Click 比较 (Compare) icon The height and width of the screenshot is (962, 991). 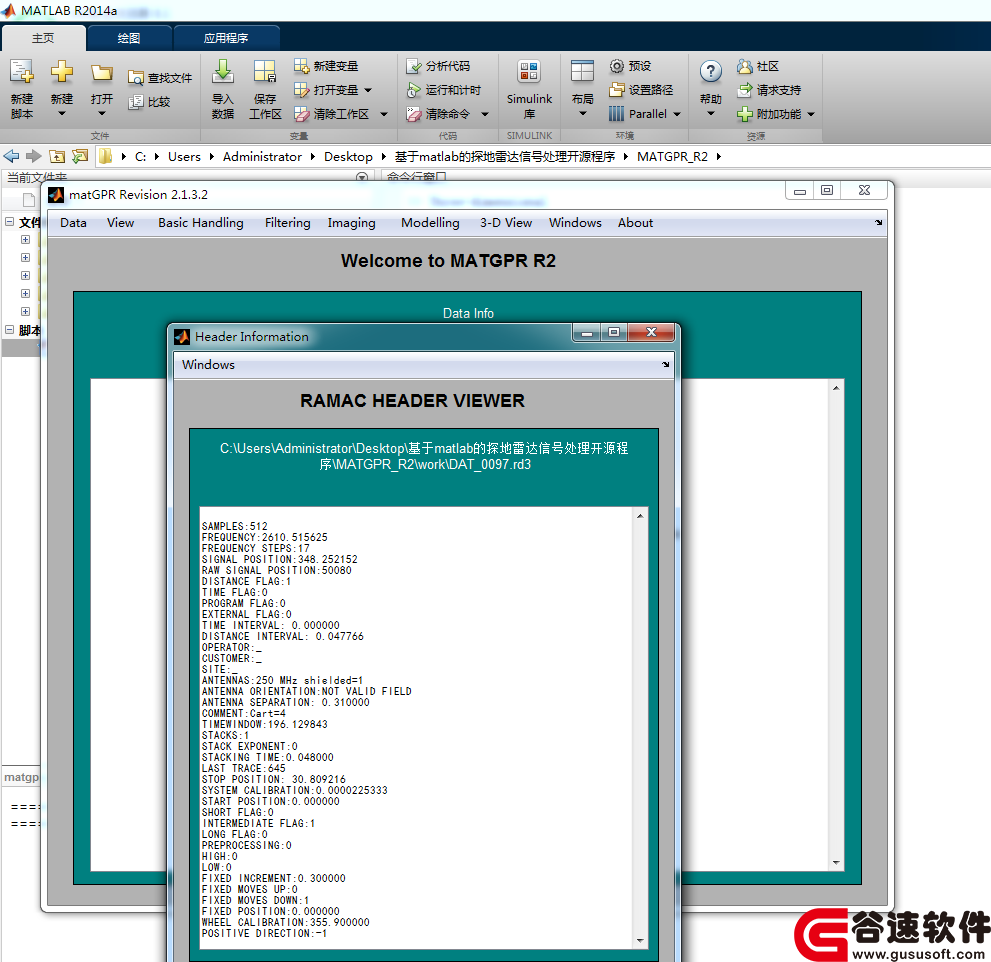coord(135,102)
